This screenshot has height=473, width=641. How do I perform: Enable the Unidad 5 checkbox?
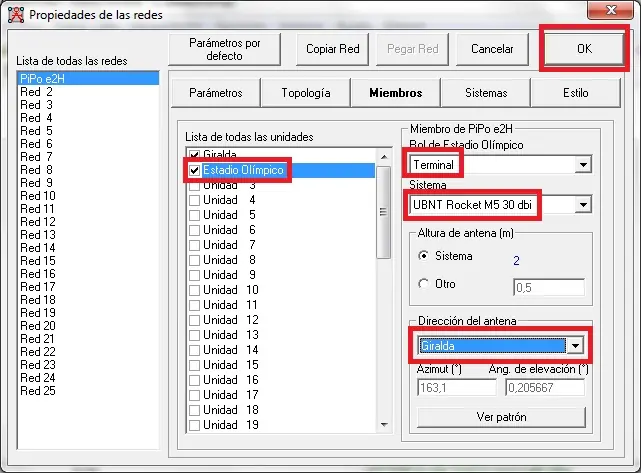pyautogui.click(x=195, y=215)
